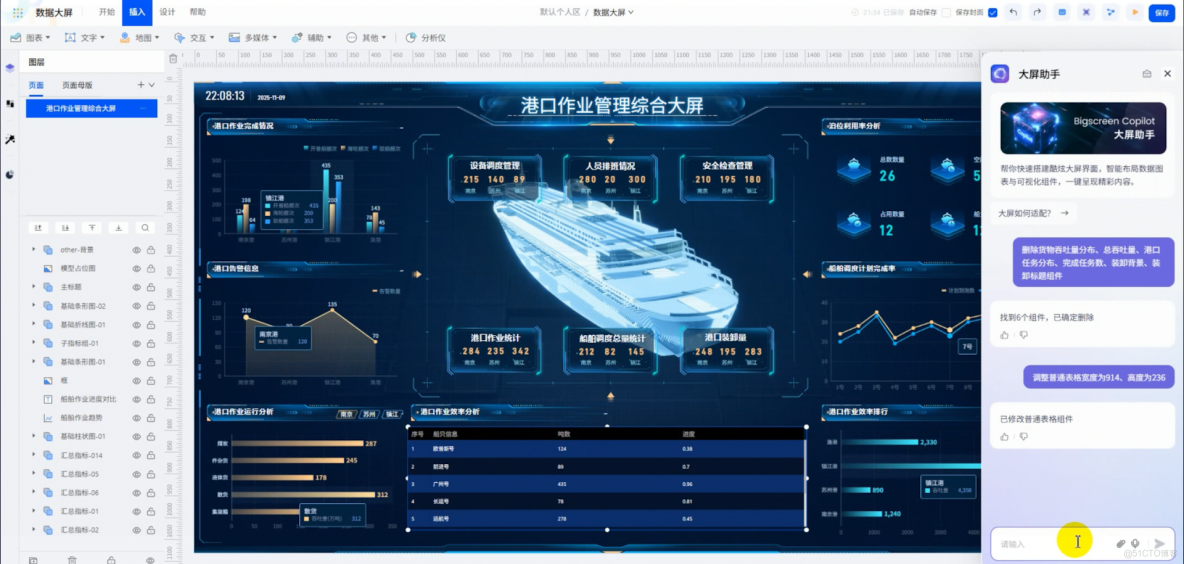Click the orange play preview icon
The image size is (1184, 564).
click(1134, 12)
